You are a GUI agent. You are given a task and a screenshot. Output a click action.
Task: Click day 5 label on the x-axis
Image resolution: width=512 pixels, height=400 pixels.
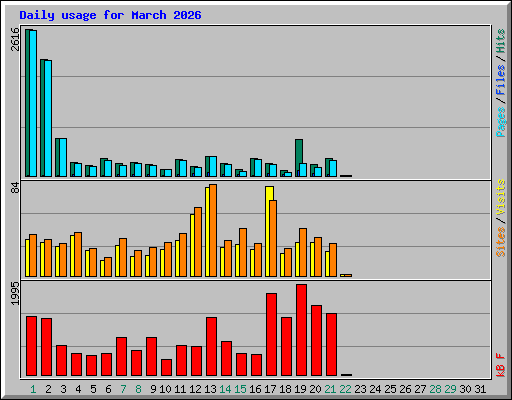coord(93,389)
